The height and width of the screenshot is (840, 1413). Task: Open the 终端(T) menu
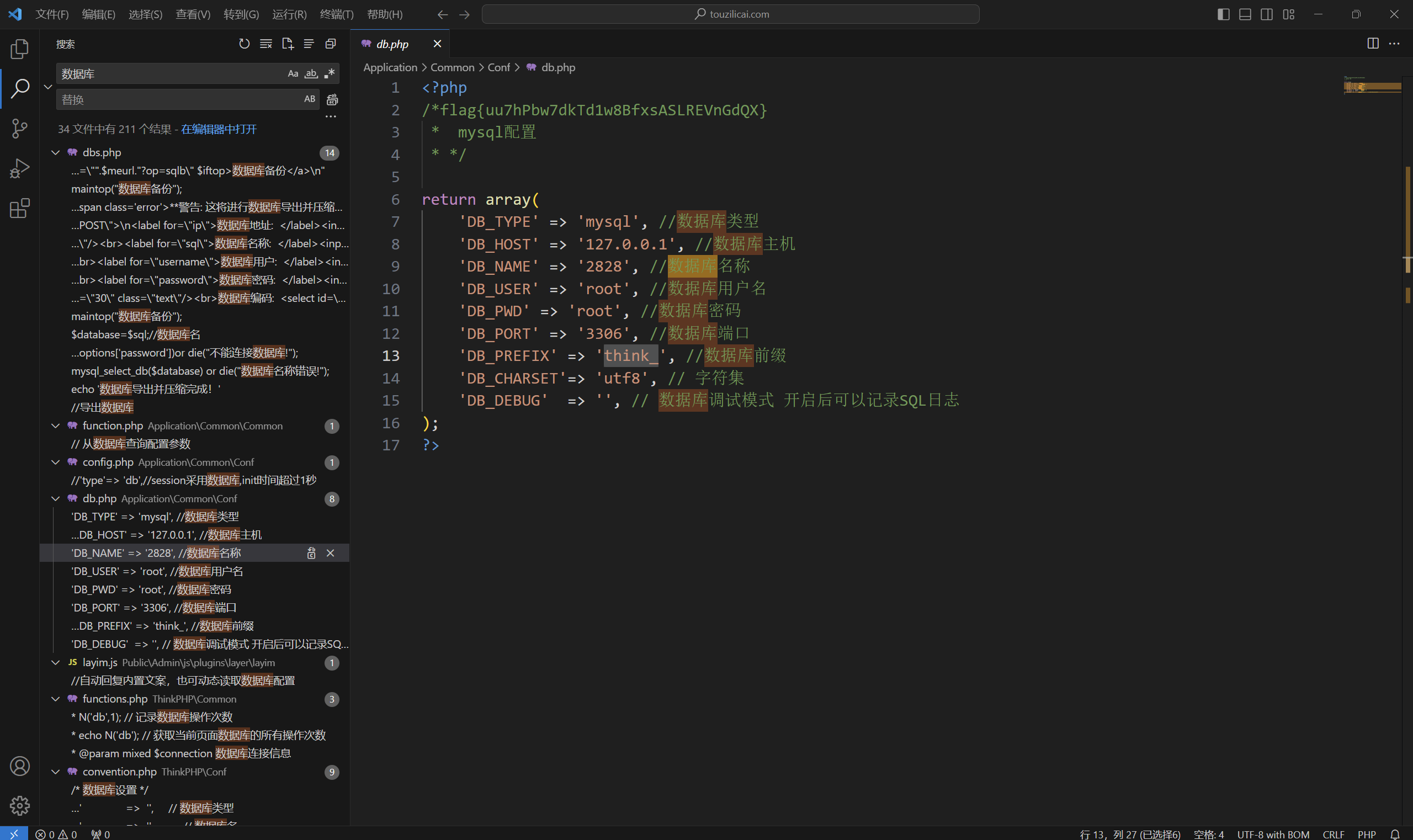[337, 14]
